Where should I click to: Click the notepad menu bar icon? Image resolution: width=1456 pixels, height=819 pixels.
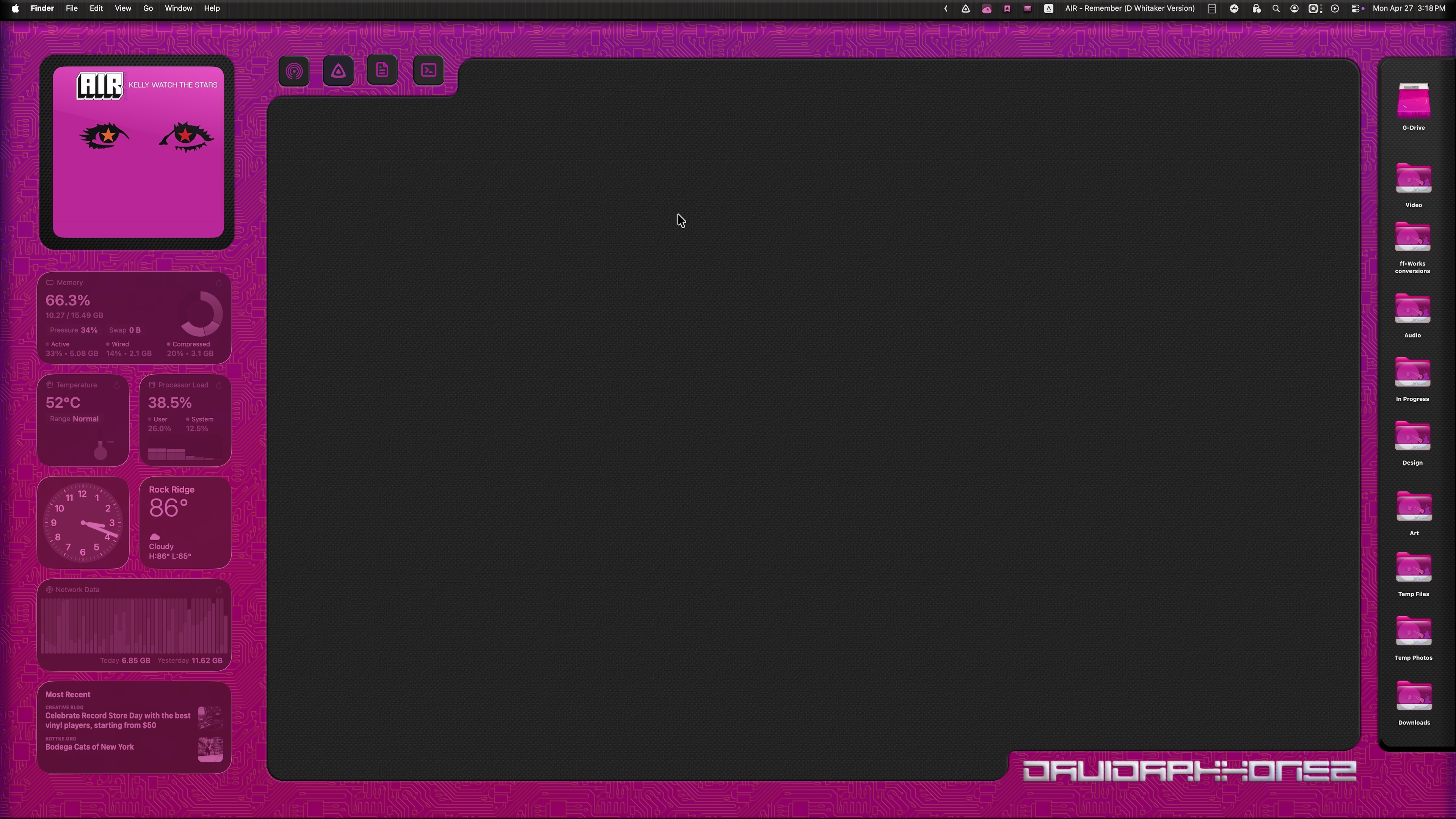click(x=1212, y=8)
